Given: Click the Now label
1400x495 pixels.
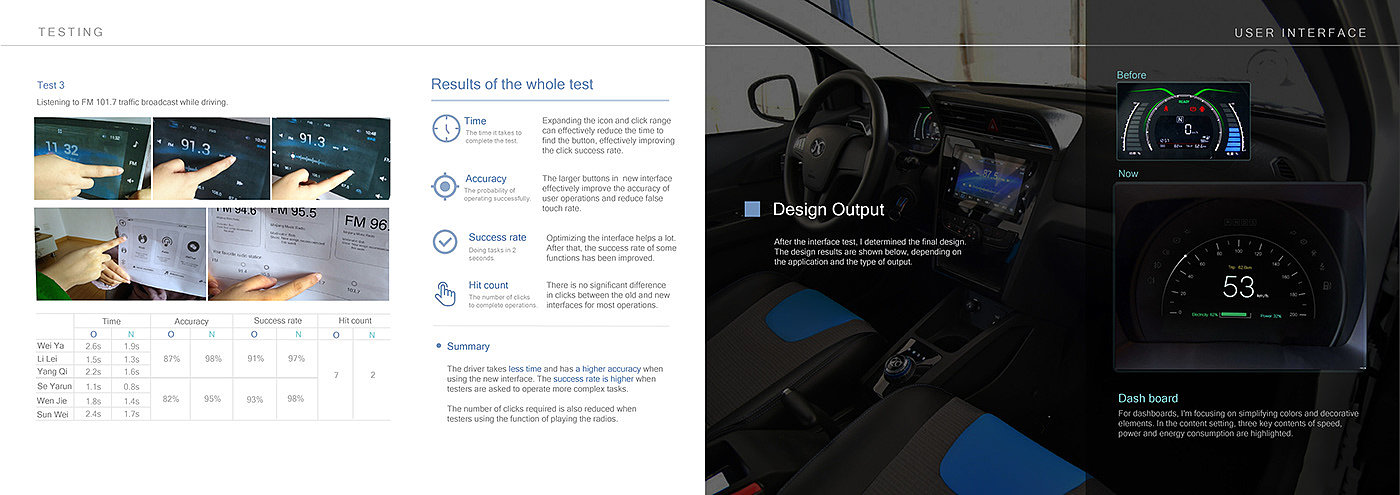Looking at the screenshot, I should coord(1128,174).
